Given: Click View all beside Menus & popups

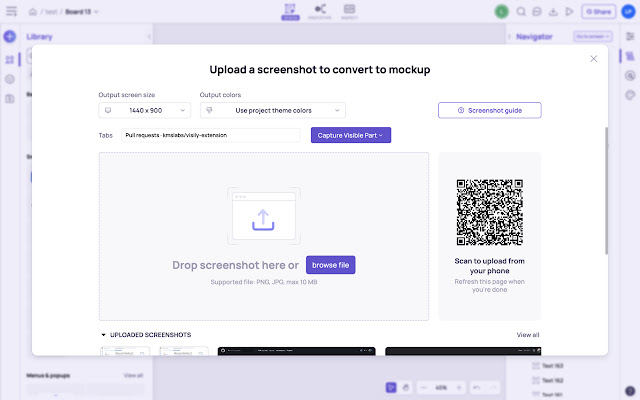Looking at the screenshot, I should tap(133, 375).
